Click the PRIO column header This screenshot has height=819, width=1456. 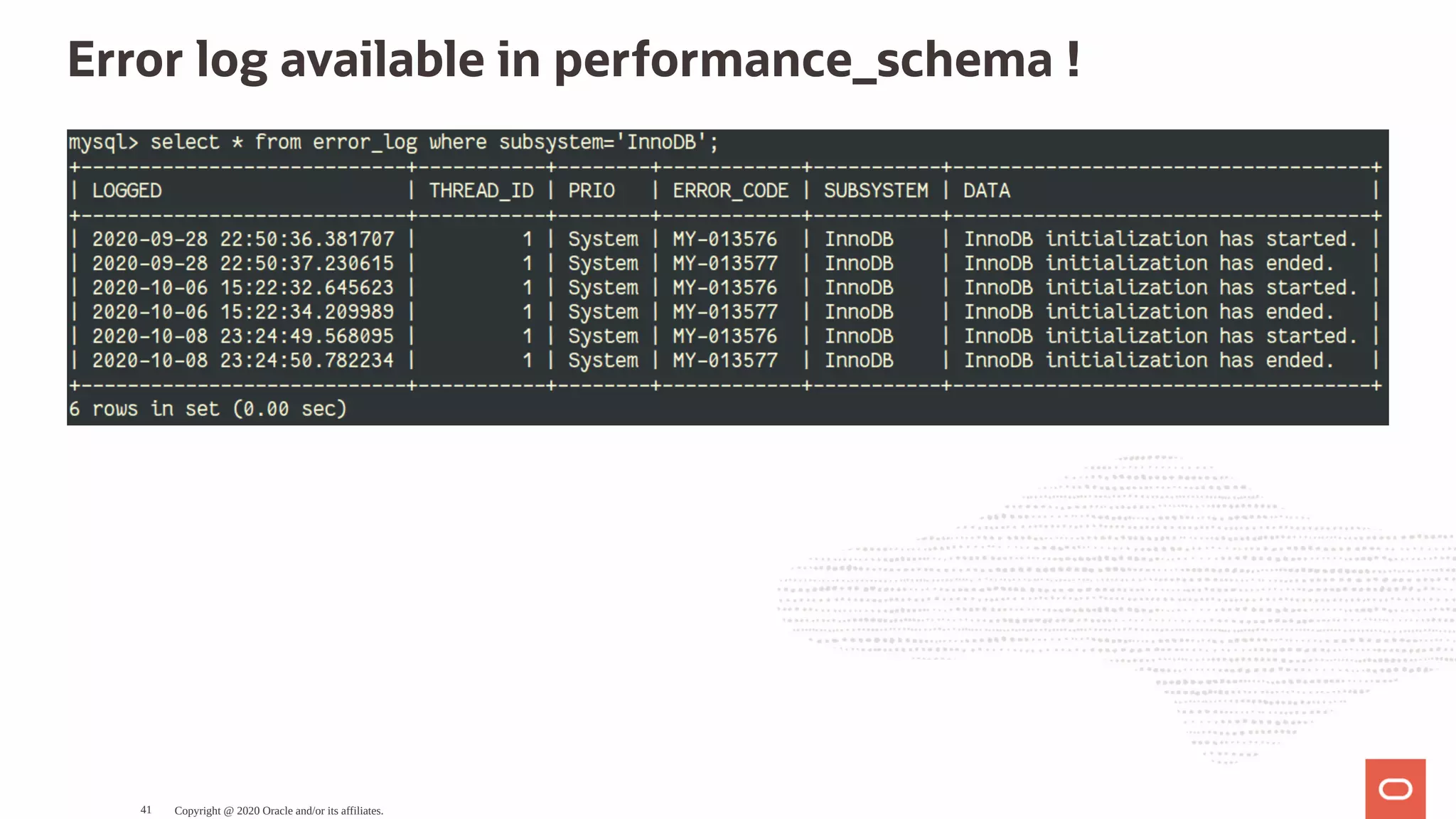pos(591,191)
